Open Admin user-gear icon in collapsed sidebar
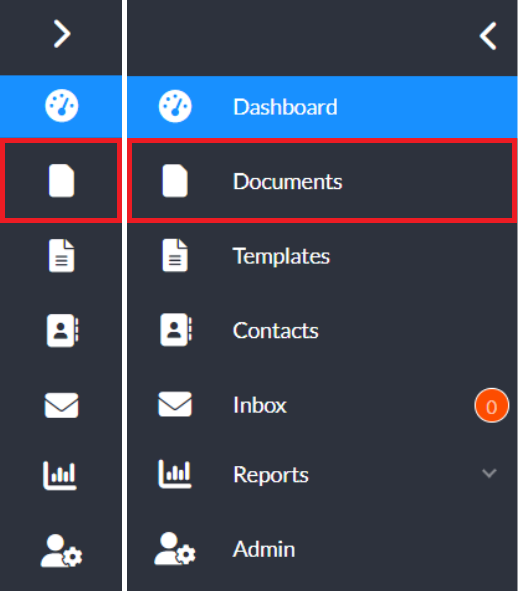The image size is (518, 591). 61,550
